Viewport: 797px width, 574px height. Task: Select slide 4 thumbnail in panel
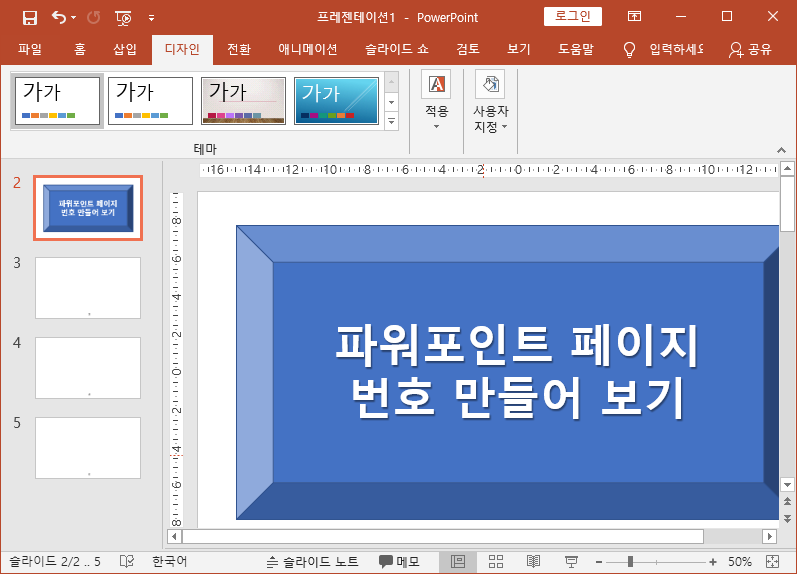[x=88, y=368]
